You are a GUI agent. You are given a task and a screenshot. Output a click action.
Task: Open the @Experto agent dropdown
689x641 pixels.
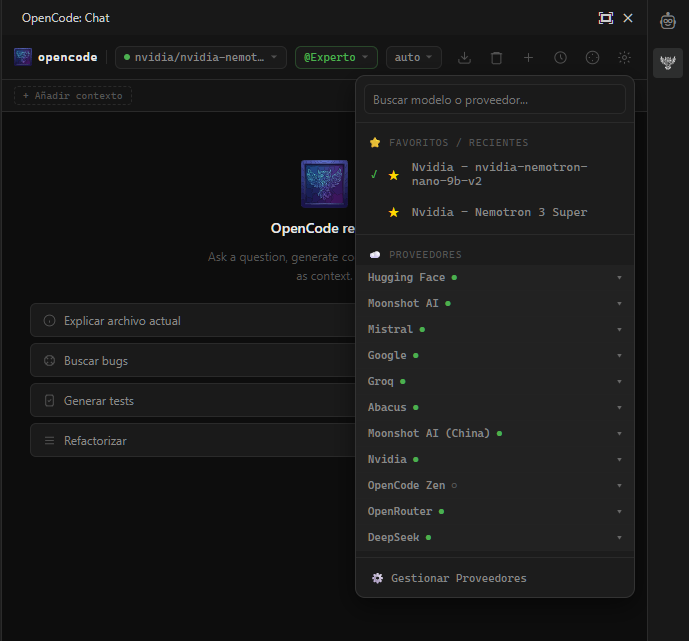pos(336,58)
